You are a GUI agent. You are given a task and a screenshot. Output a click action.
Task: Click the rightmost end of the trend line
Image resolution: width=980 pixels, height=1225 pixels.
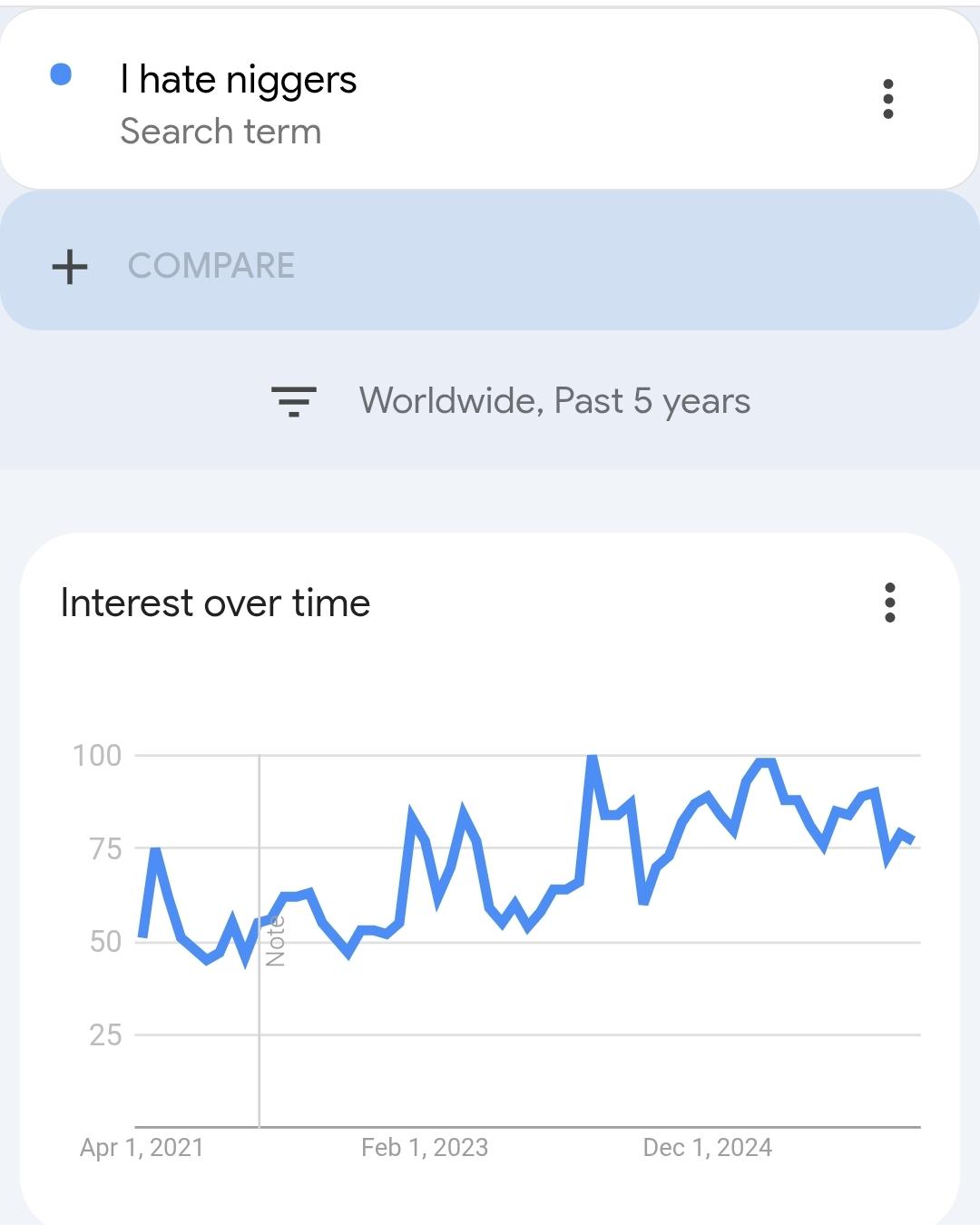click(913, 841)
